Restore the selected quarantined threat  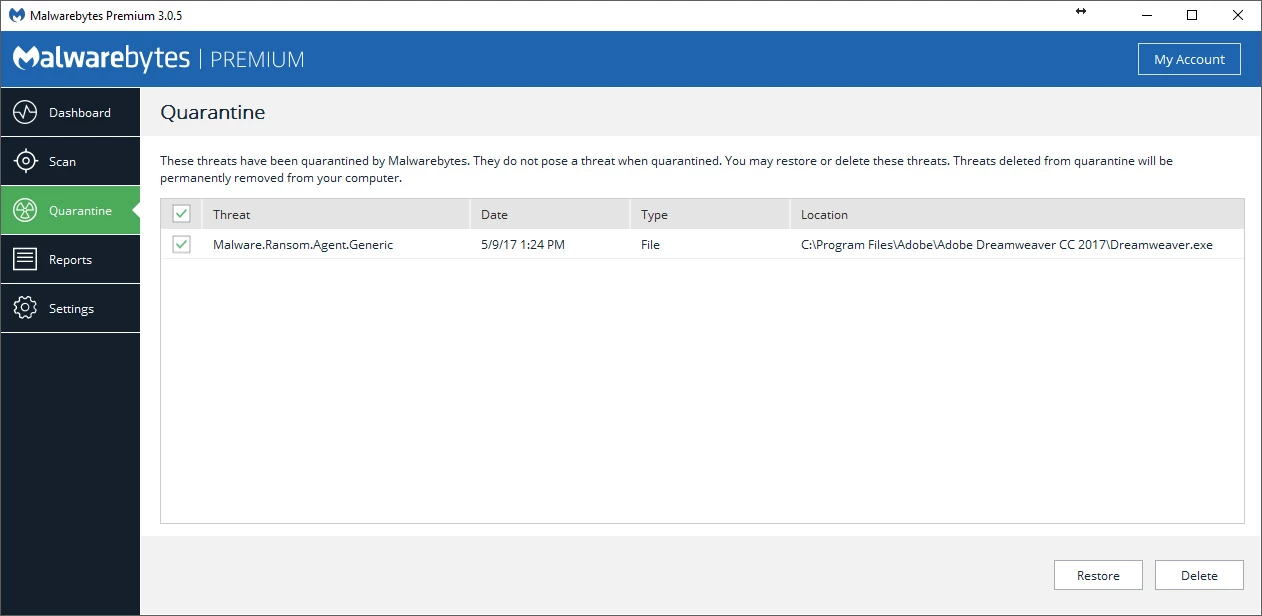coord(1098,575)
